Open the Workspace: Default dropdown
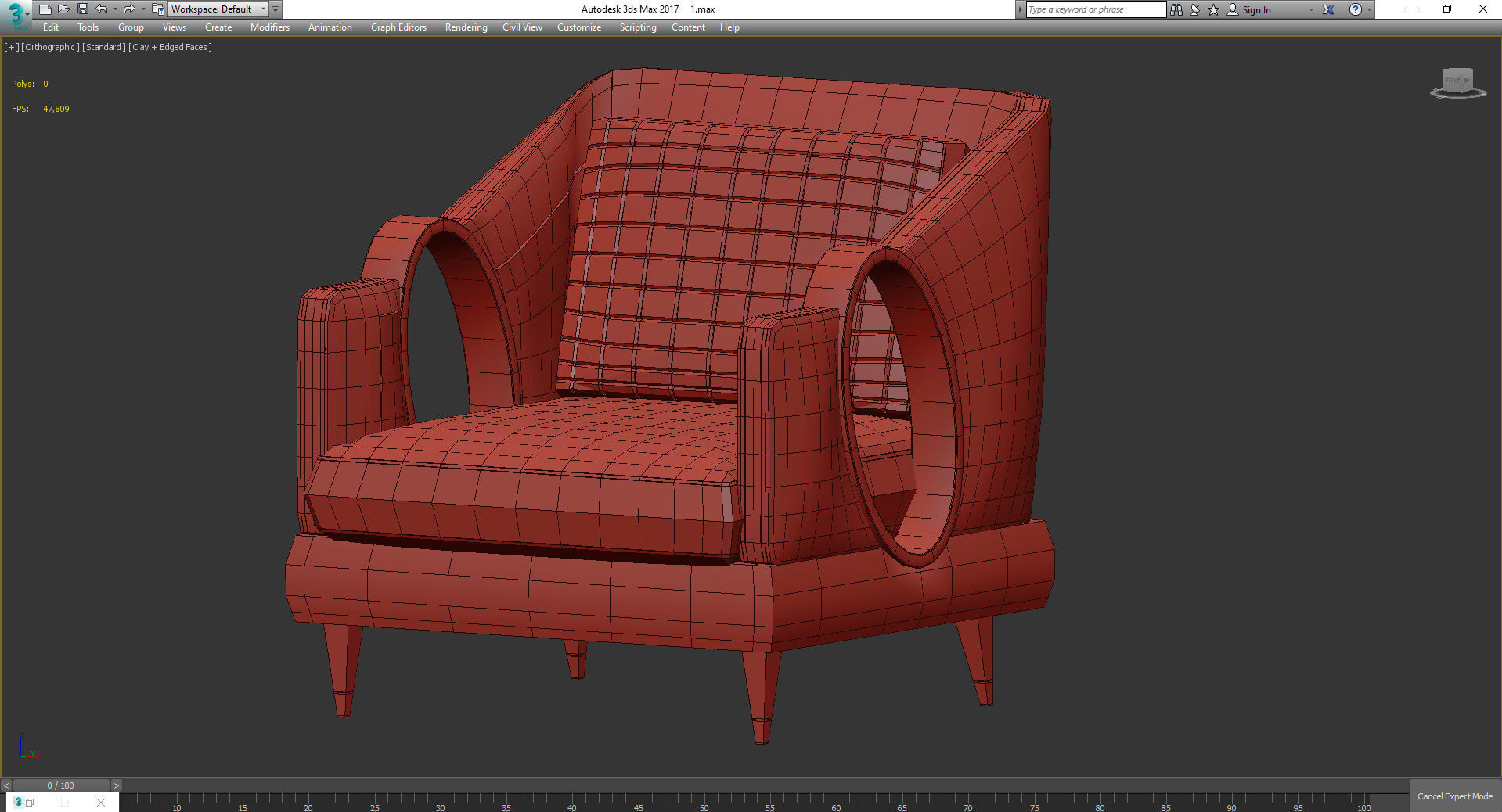This screenshot has width=1502, height=812. coord(218,9)
